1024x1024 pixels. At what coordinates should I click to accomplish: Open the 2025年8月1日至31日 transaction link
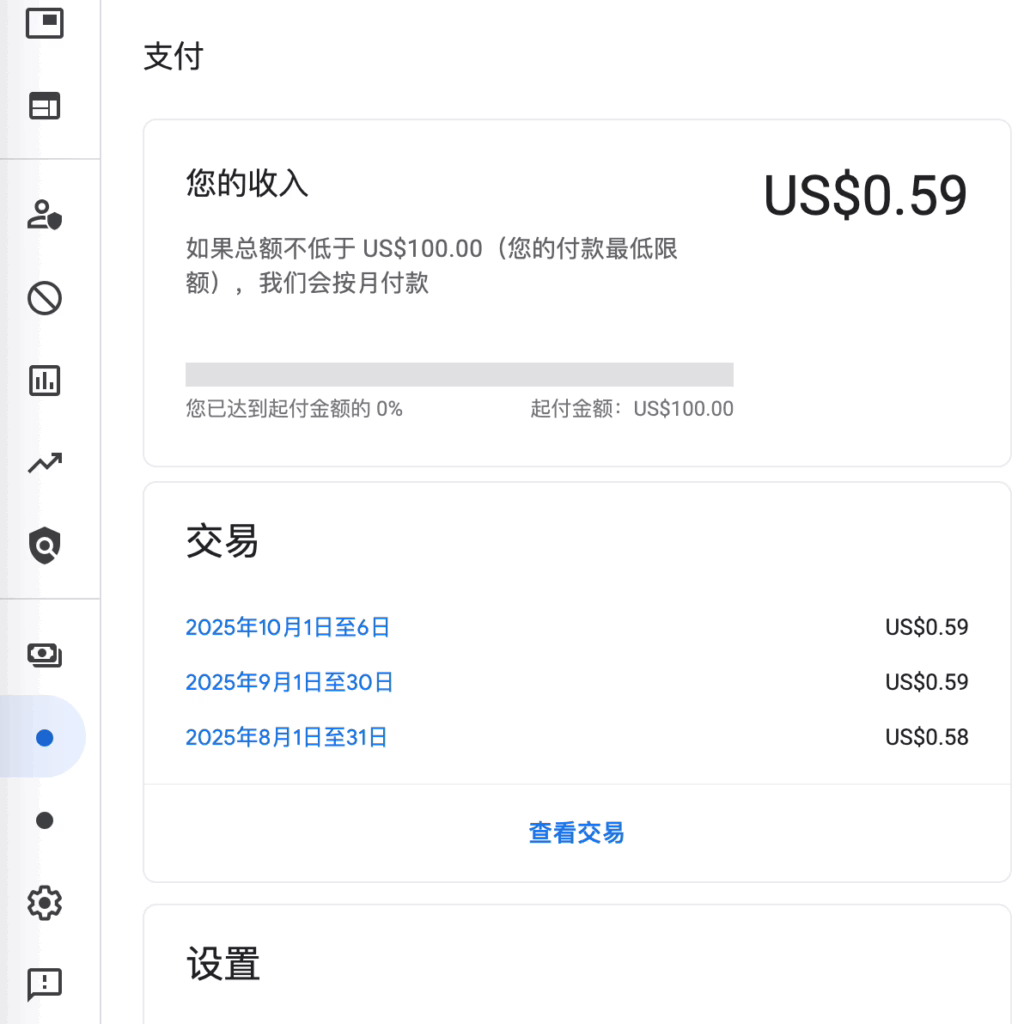tap(287, 738)
